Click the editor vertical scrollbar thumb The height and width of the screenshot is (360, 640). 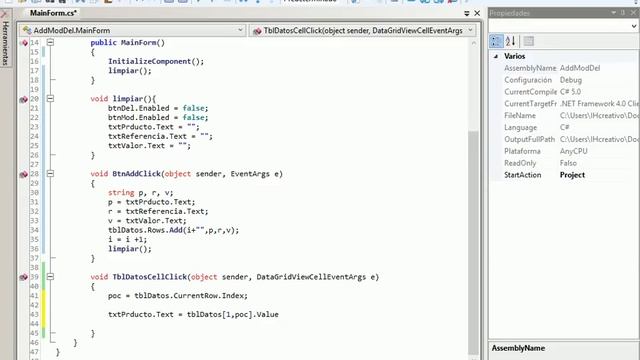(x=473, y=242)
